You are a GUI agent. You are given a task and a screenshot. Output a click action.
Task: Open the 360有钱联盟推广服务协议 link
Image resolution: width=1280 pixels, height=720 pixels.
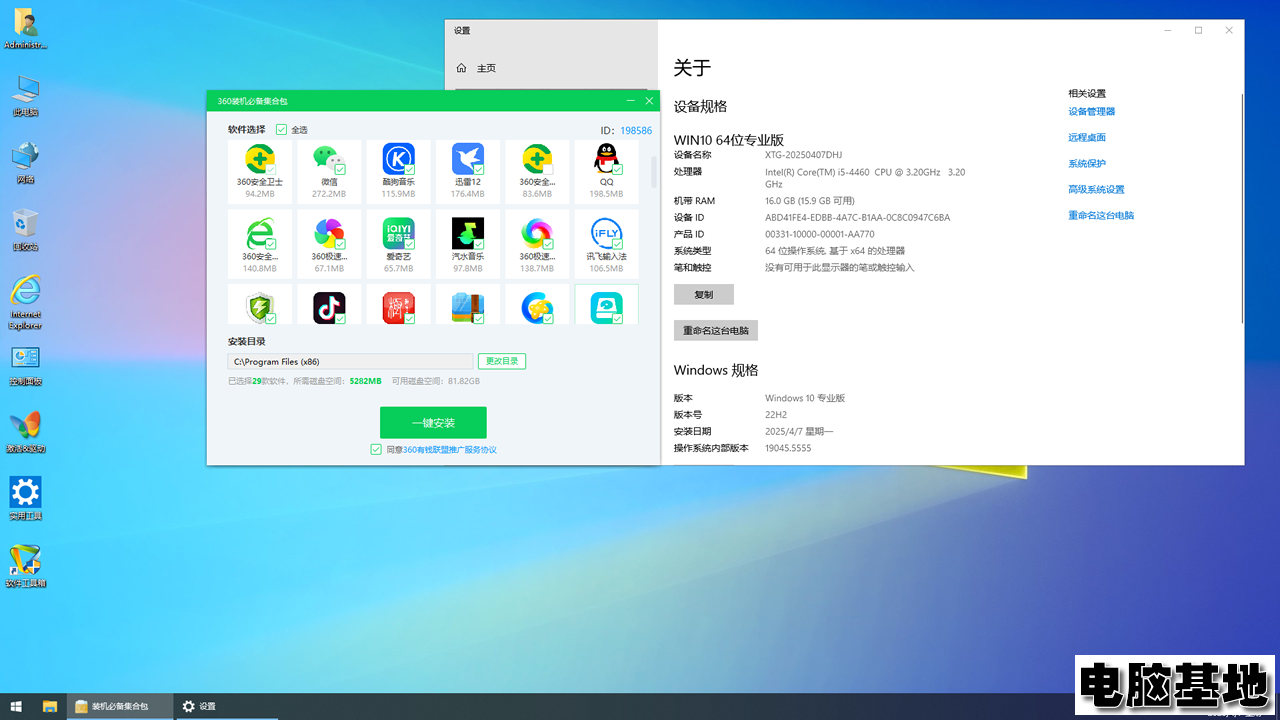(450, 450)
